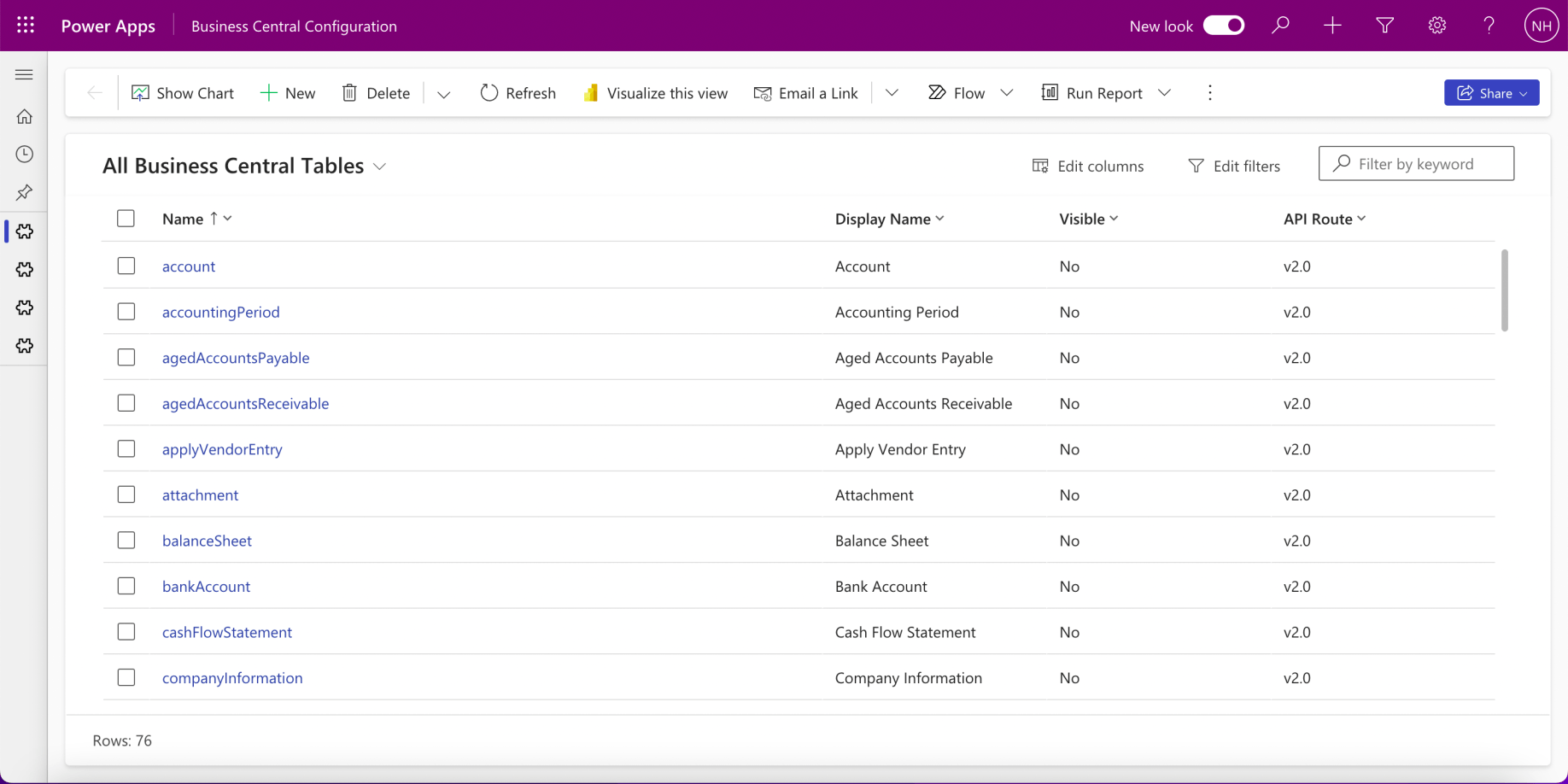Expand the hamburger navigation menu
The height and width of the screenshot is (784, 1568).
click(x=25, y=75)
